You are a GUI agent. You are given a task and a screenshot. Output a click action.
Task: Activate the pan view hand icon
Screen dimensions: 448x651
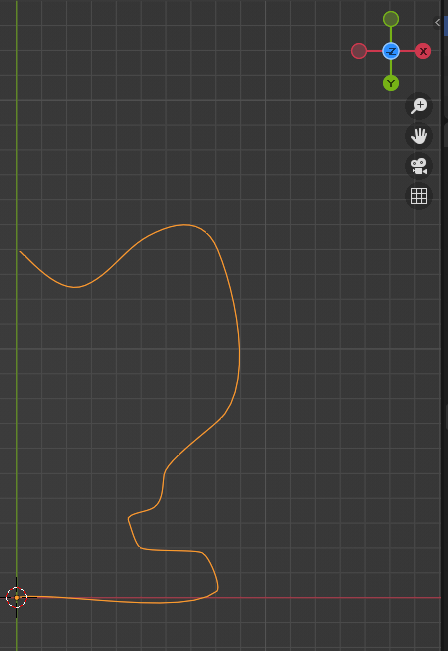tap(419, 136)
